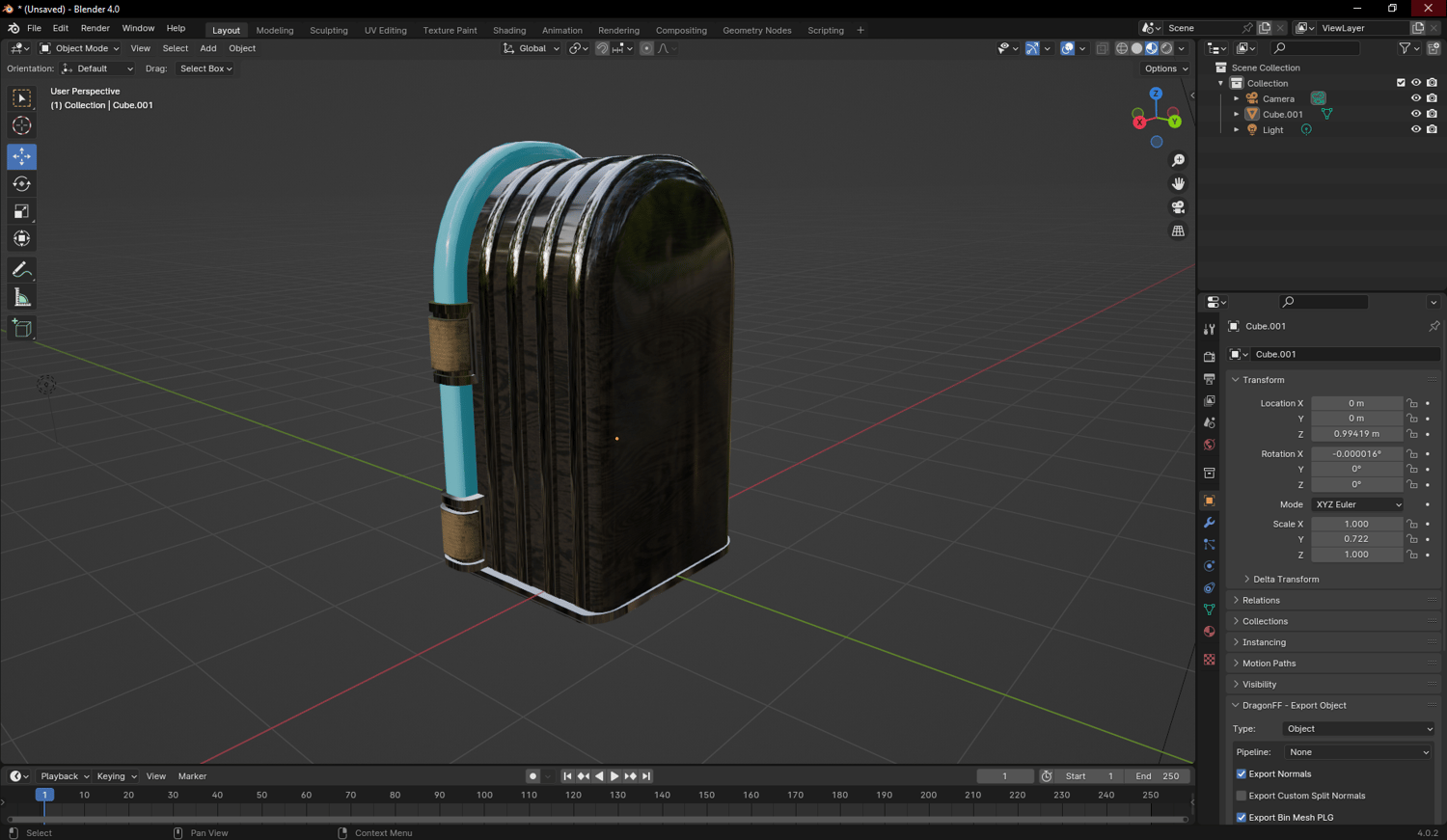Activate the Annotate pencil tool

coord(21,270)
